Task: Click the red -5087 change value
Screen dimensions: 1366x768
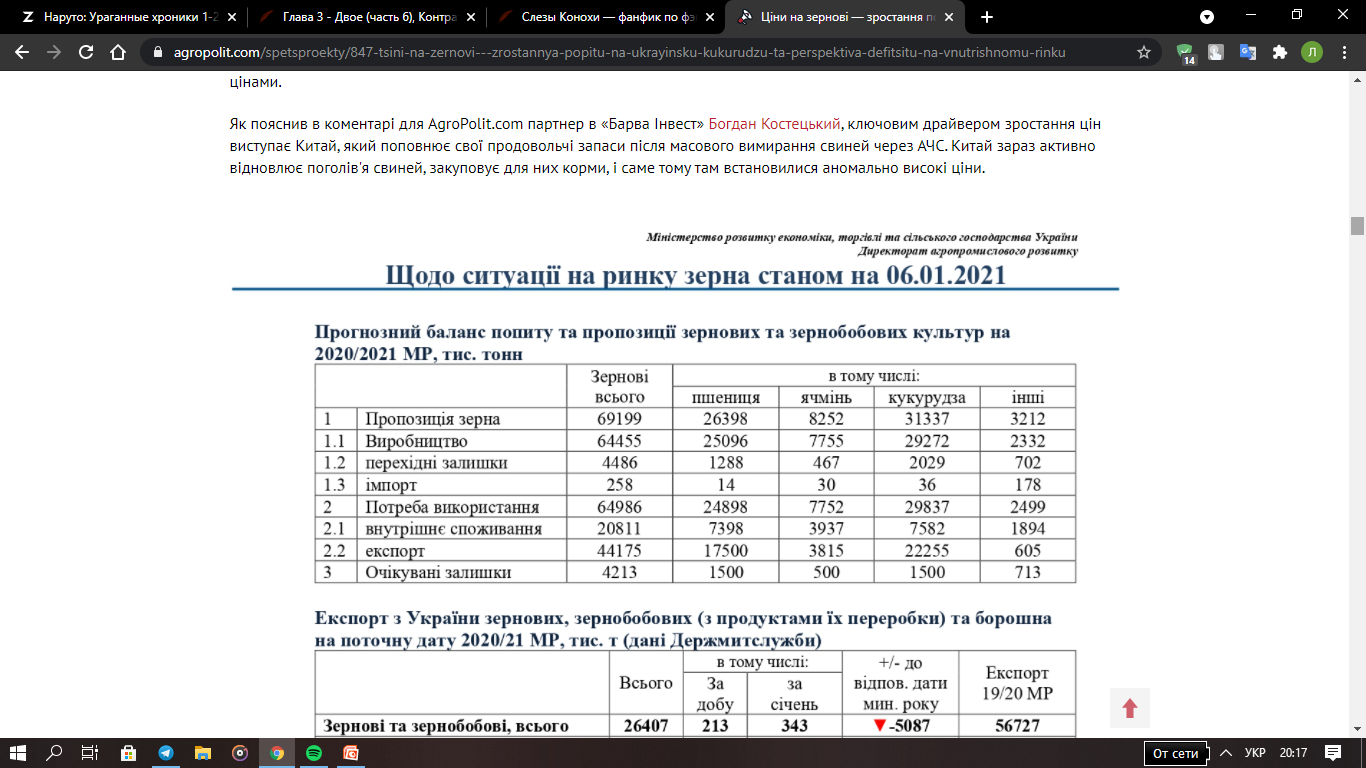Action: 902,726
